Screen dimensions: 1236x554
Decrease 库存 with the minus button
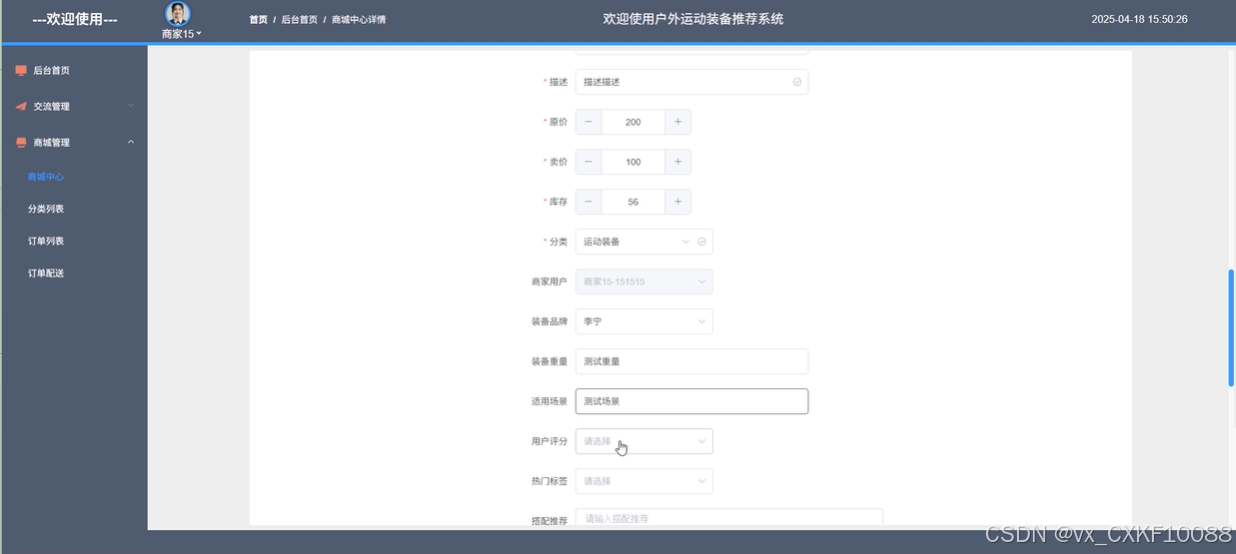(588, 202)
